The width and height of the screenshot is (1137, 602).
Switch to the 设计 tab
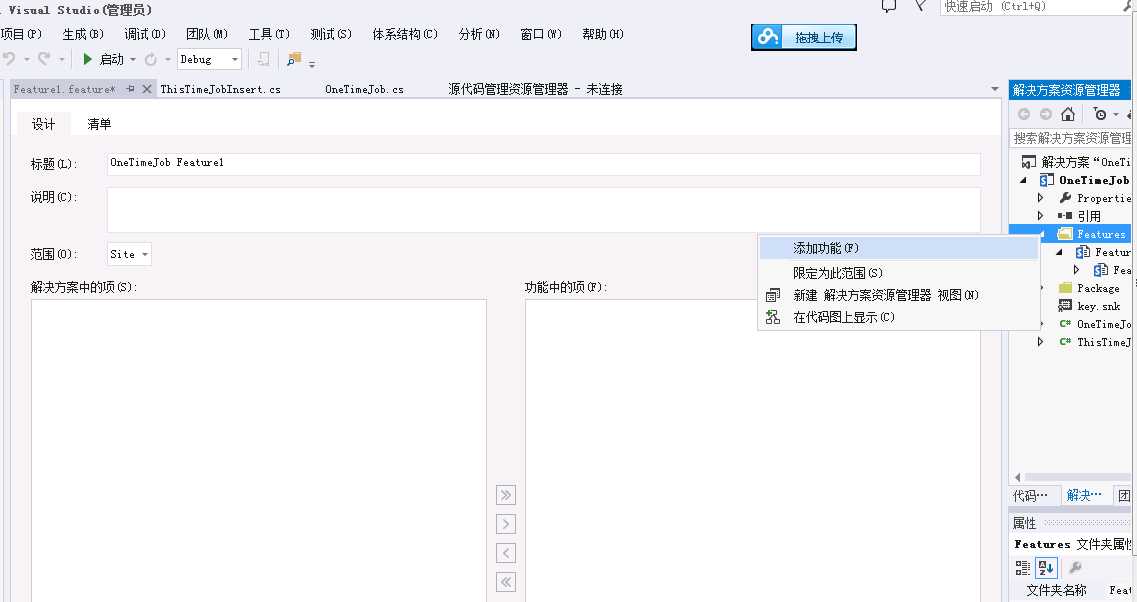coord(43,124)
